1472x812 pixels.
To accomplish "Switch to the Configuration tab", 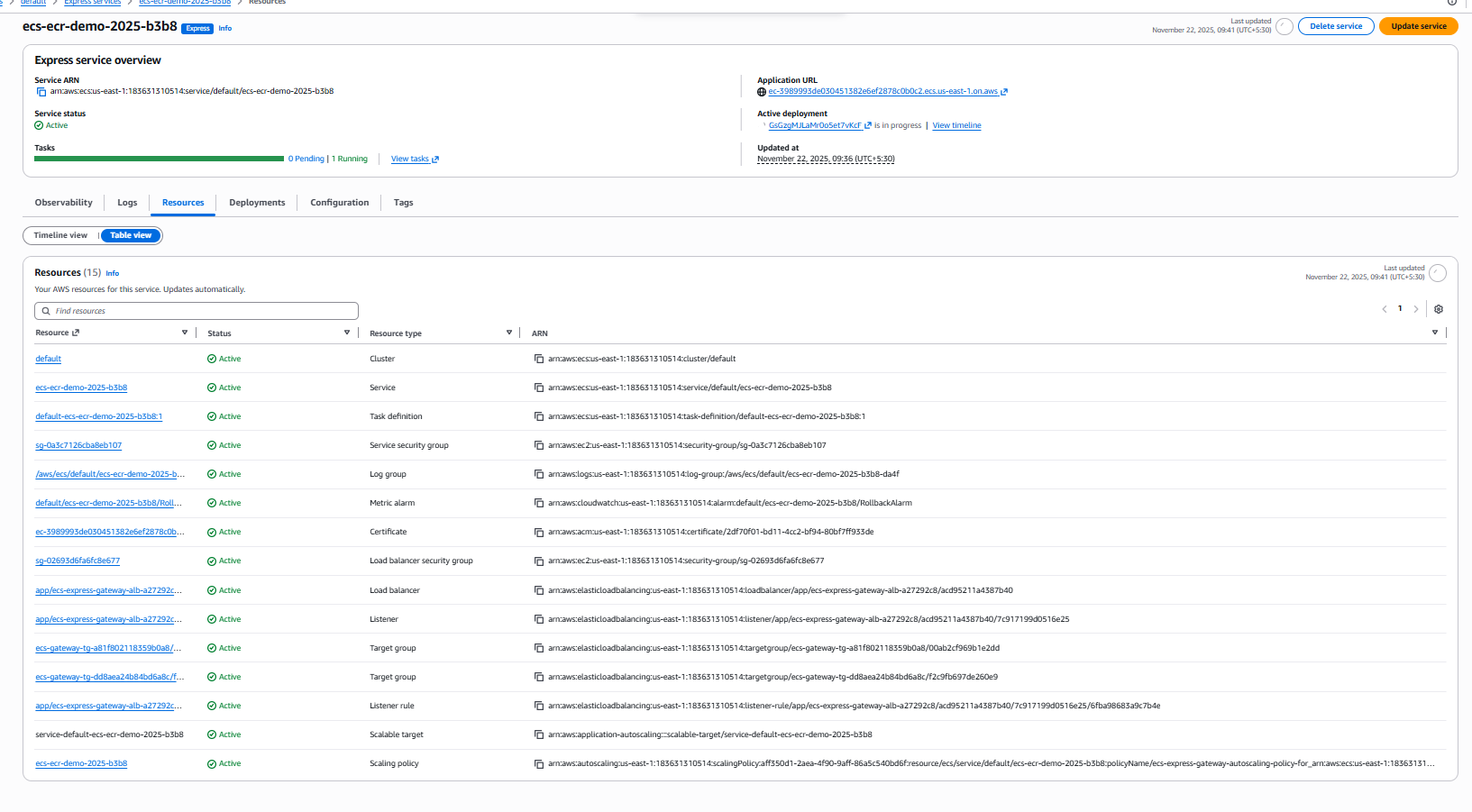I will tap(339, 203).
